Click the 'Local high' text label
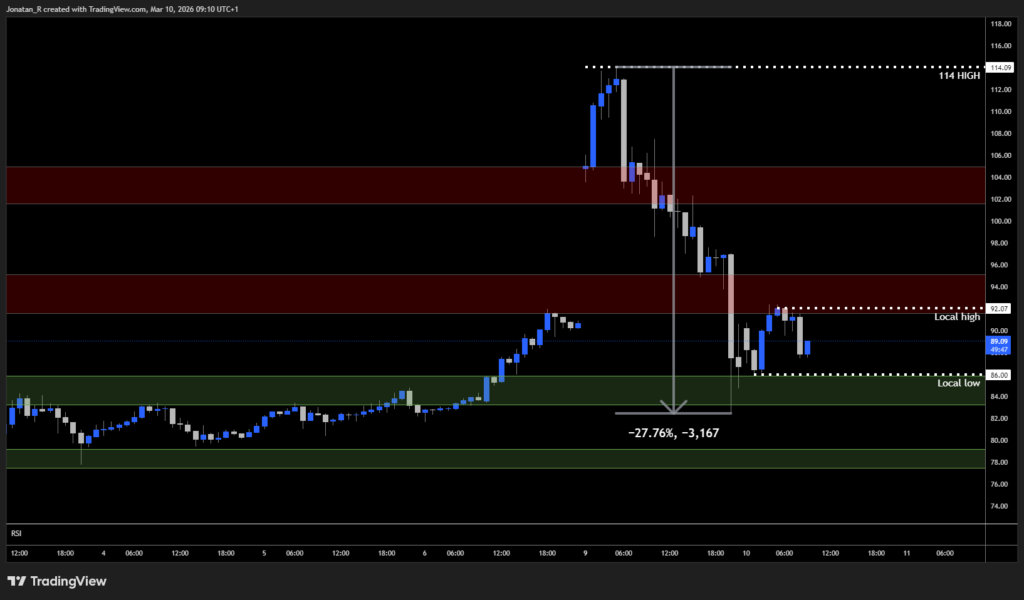The height and width of the screenshot is (600, 1024). point(957,317)
